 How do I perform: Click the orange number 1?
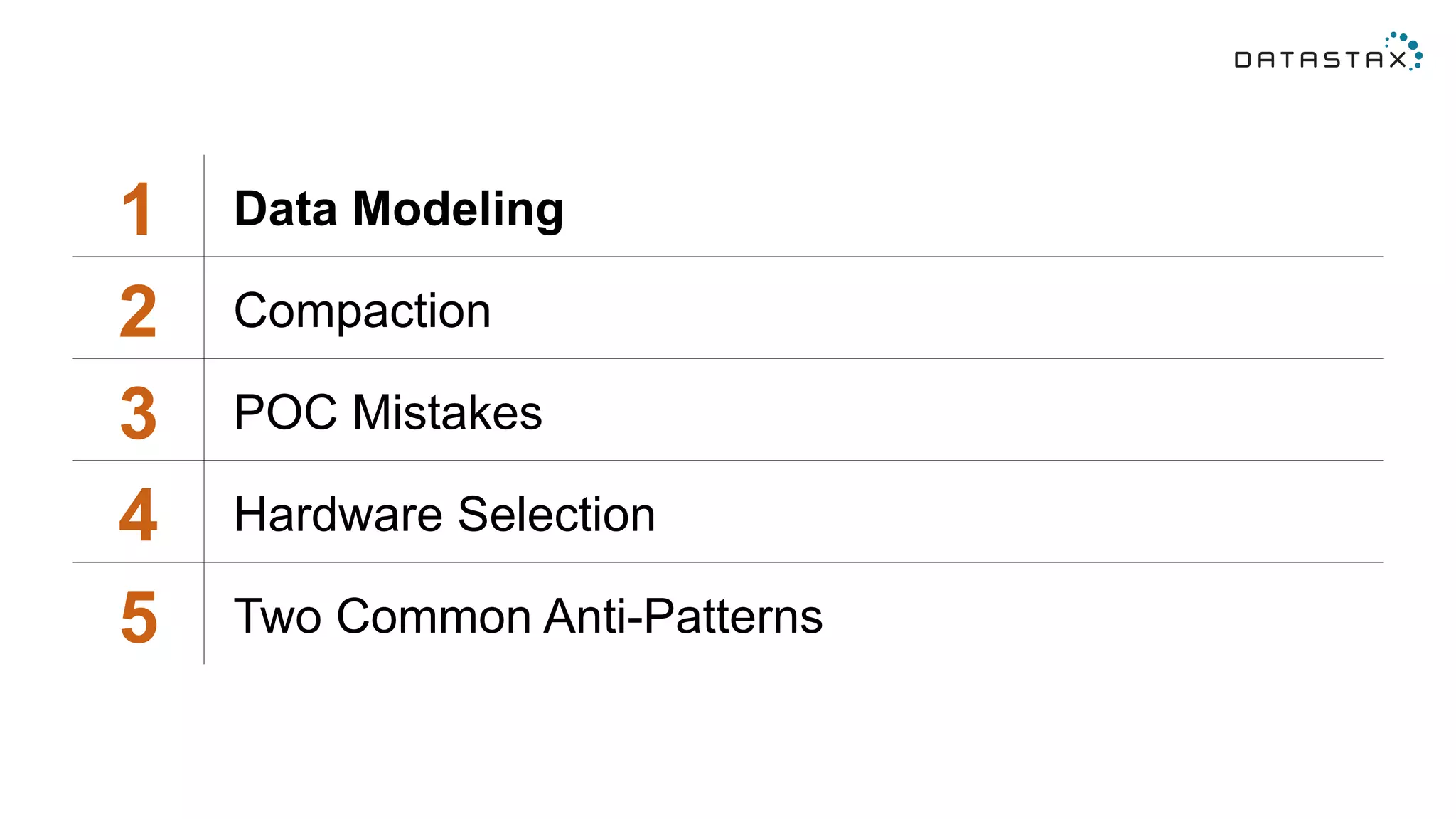136,209
